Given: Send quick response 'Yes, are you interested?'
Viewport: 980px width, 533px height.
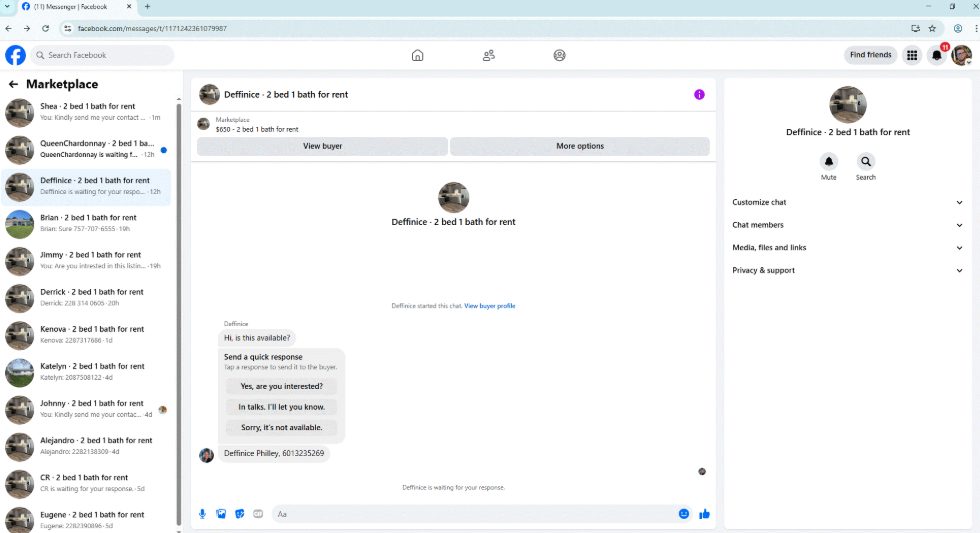Looking at the screenshot, I should (x=281, y=386).
